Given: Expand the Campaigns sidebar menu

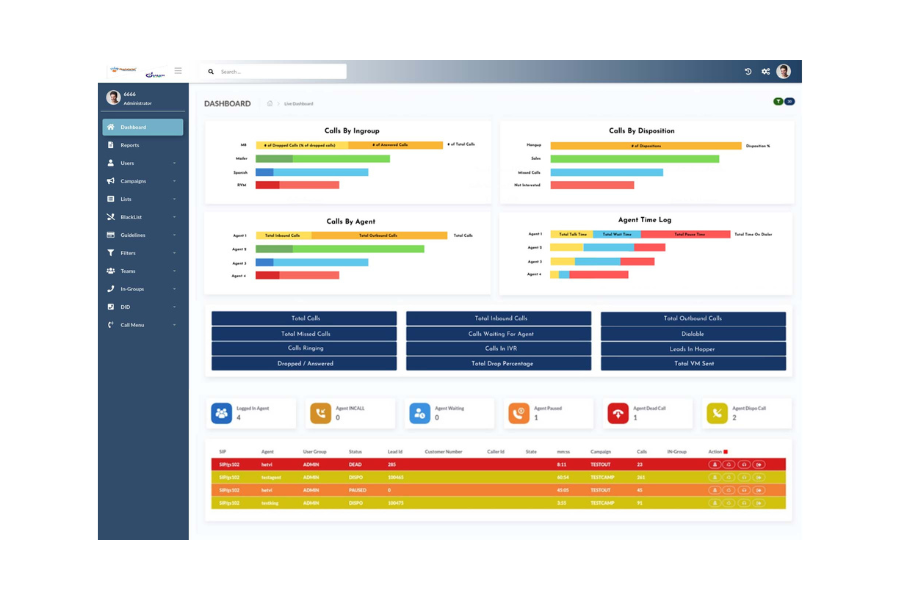Looking at the screenshot, I should point(142,181).
